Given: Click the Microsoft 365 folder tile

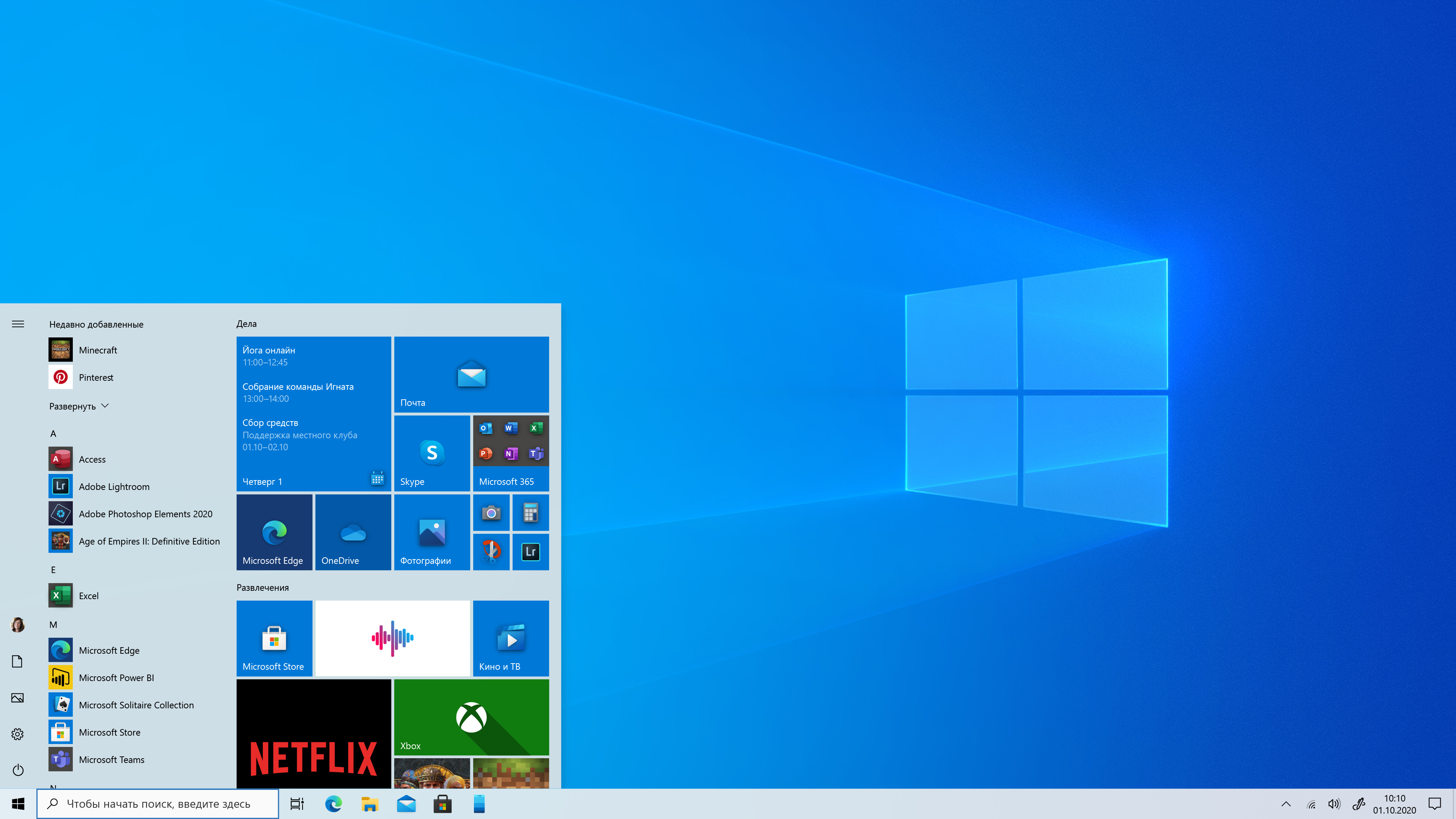Looking at the screenshot, I should click(510, 453).
